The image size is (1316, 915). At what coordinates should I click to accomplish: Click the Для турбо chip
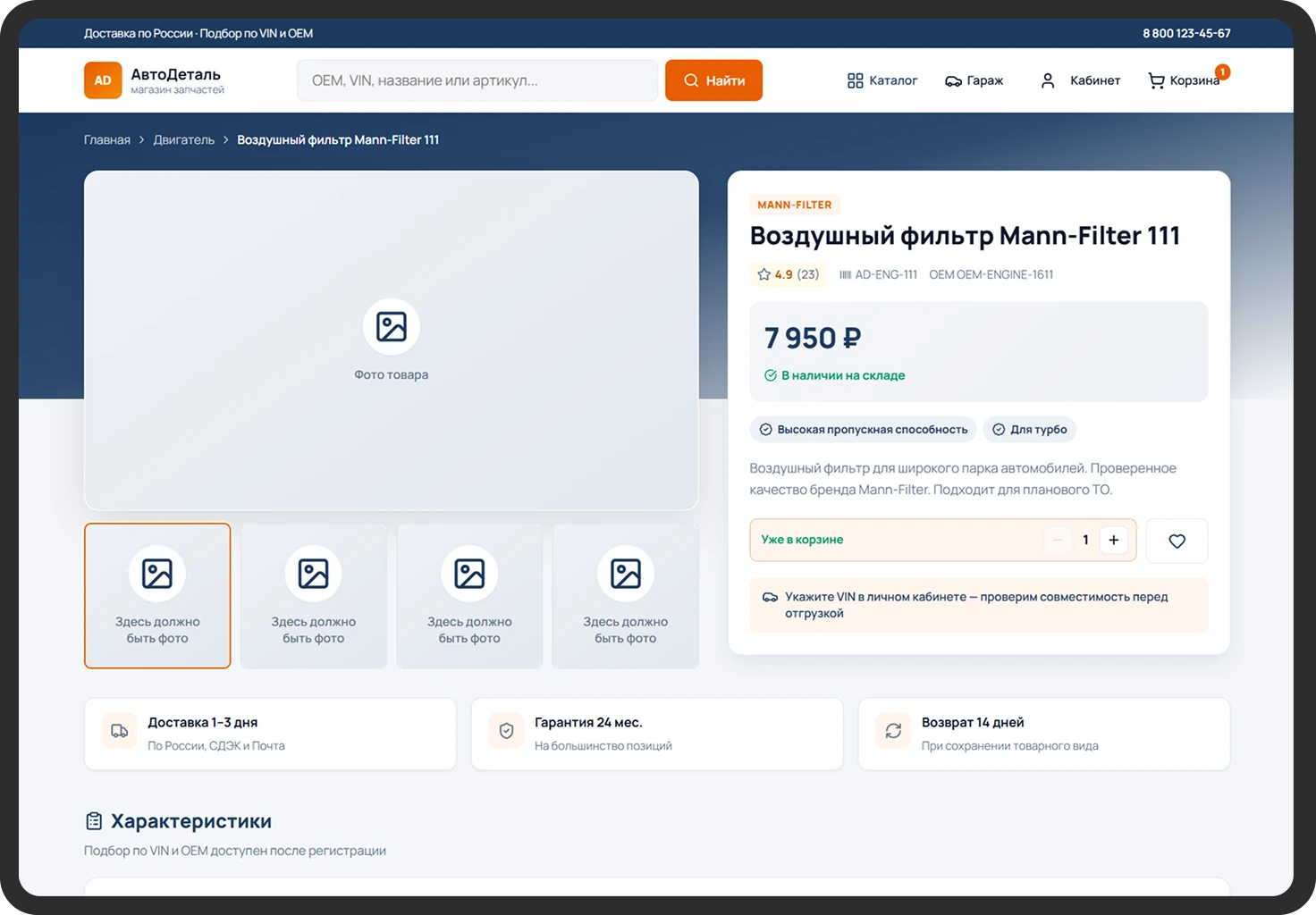1030,430
